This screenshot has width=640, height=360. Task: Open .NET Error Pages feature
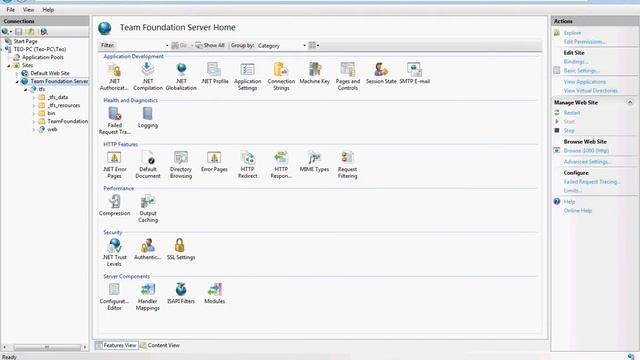click(114, 164)
